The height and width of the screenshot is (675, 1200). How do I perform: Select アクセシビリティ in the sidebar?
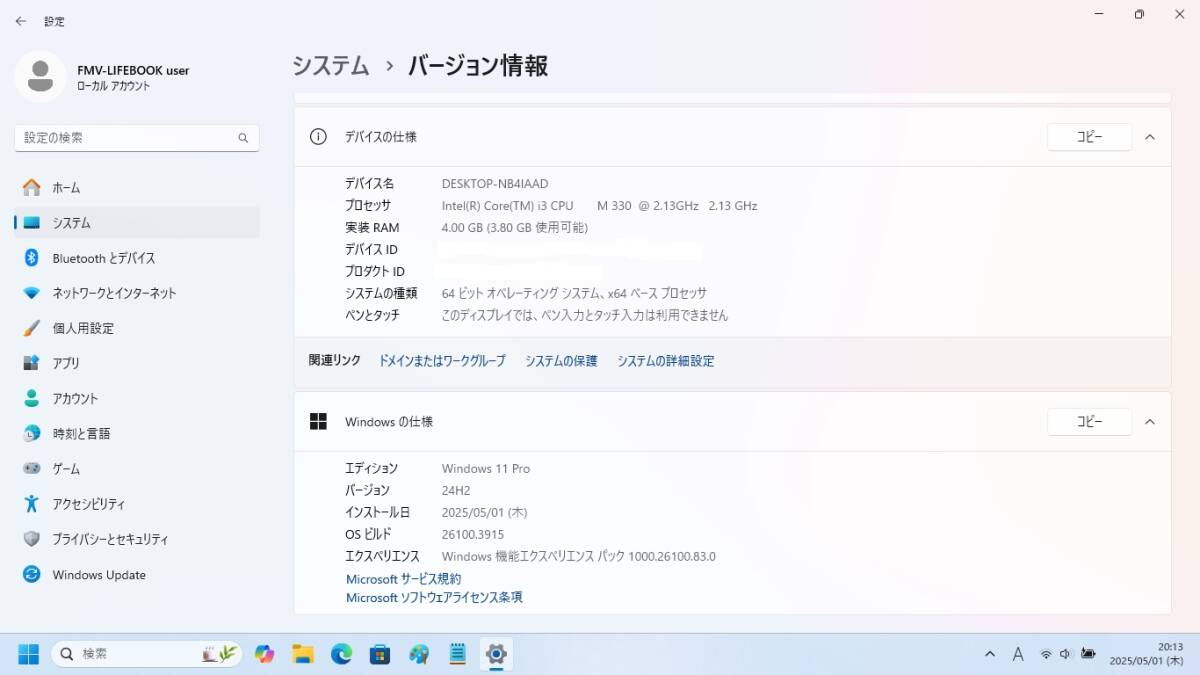click(137, 504)
